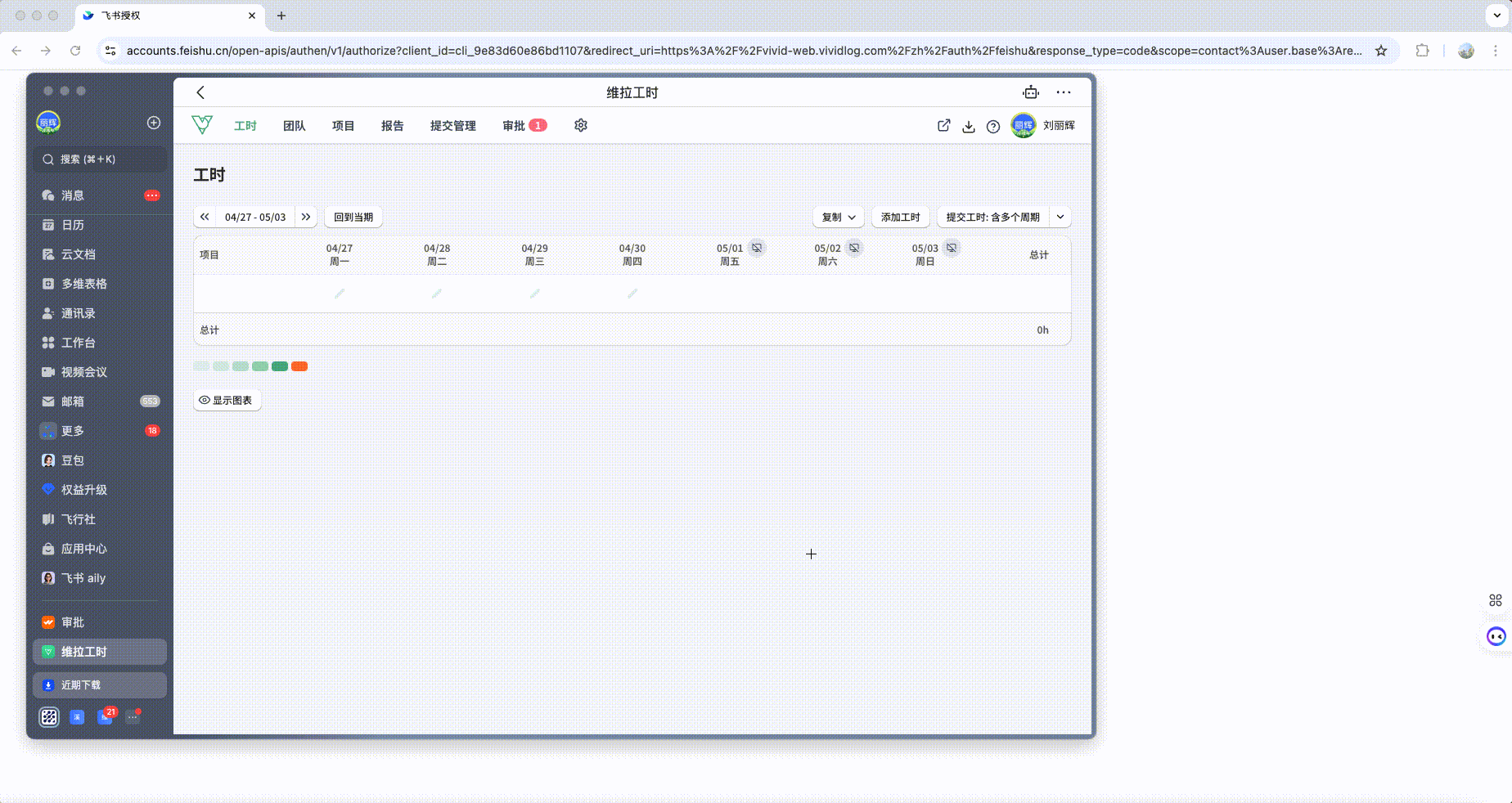1512x803 pixels.
Task: Click the download icon near the user avatar
Action: pyautogui.click(x=969, y=126)
